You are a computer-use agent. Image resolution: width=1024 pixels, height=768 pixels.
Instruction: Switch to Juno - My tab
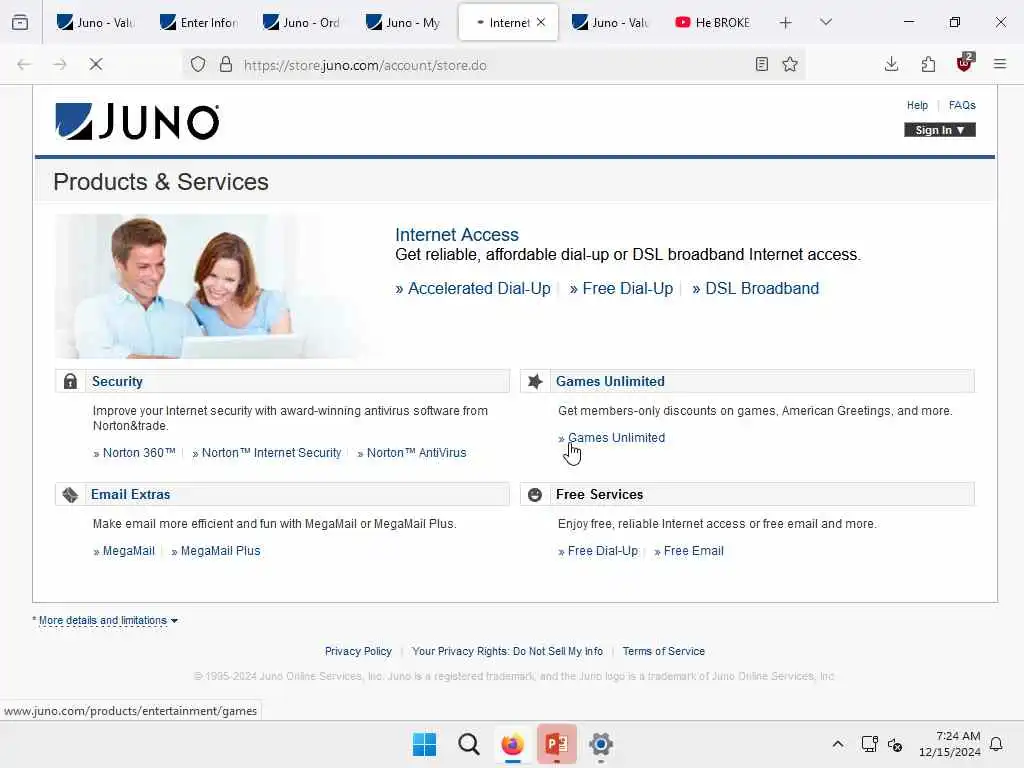click(x=404, y=23)
